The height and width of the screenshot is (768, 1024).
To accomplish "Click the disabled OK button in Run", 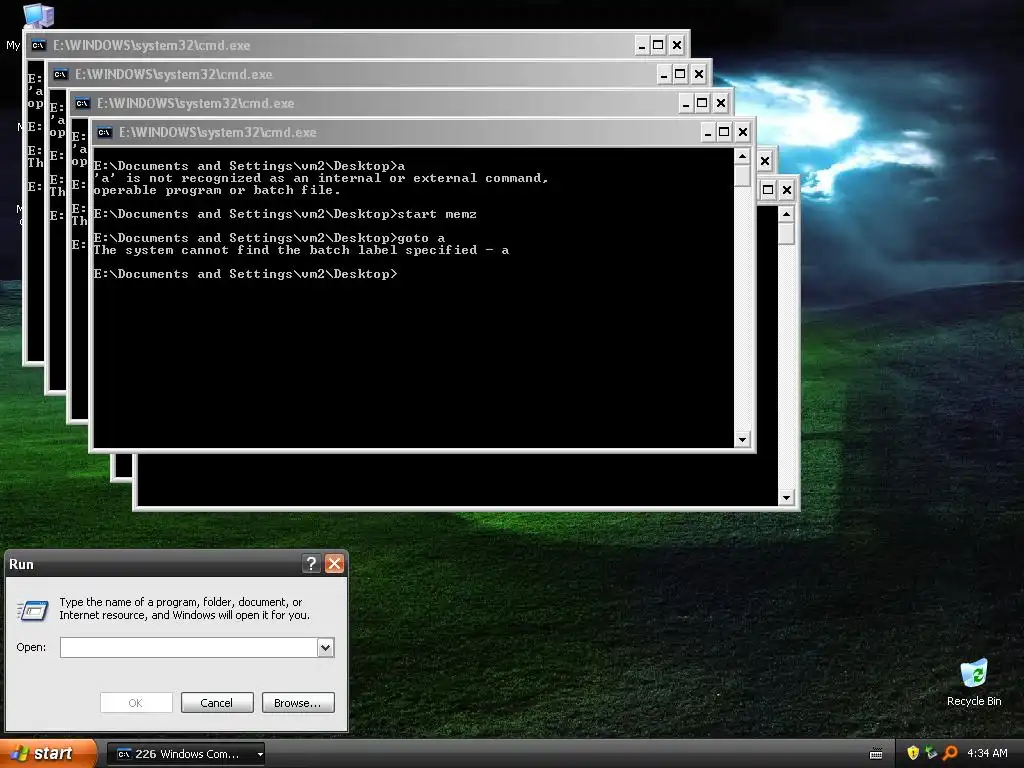I will [x=136, y=703].
